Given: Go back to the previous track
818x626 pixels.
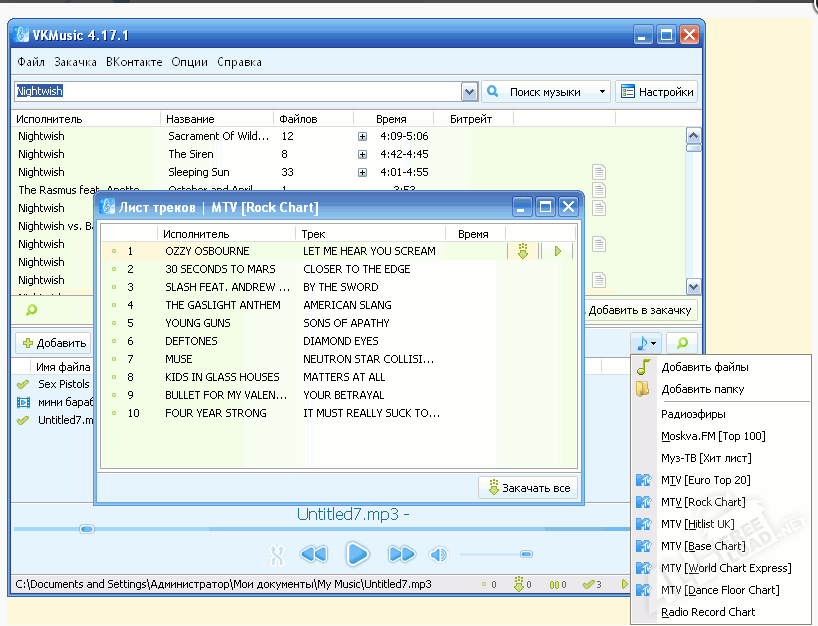Looking at the screenshot, I should coord(314,554).
